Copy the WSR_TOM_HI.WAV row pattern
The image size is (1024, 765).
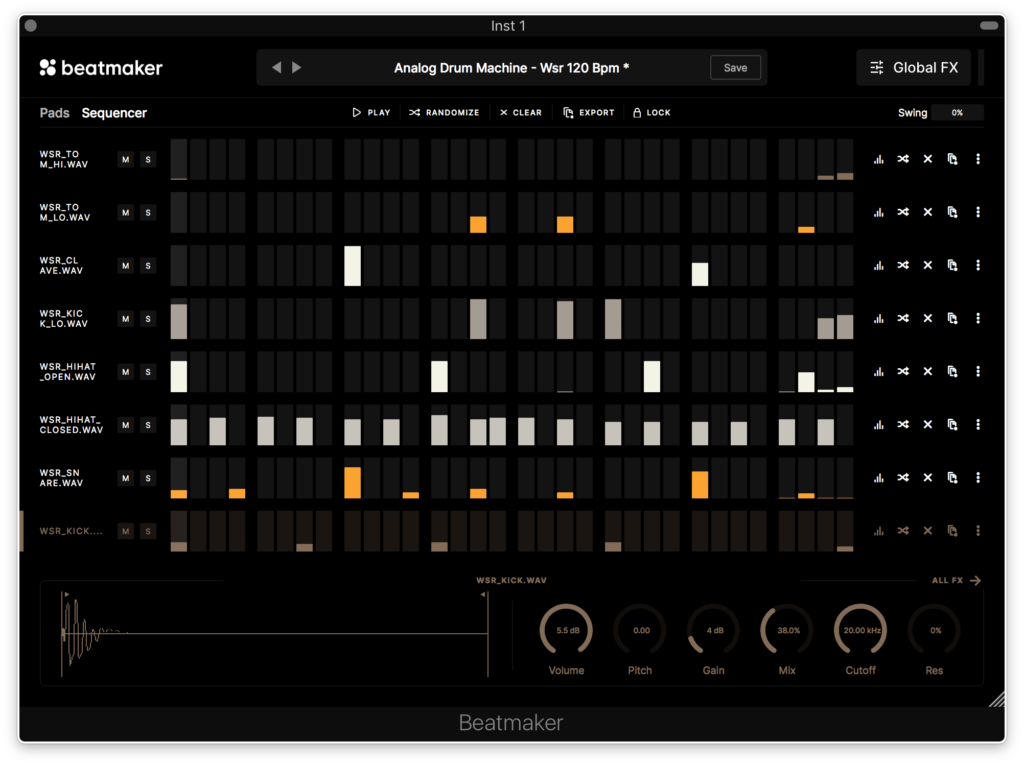[952, 159]
